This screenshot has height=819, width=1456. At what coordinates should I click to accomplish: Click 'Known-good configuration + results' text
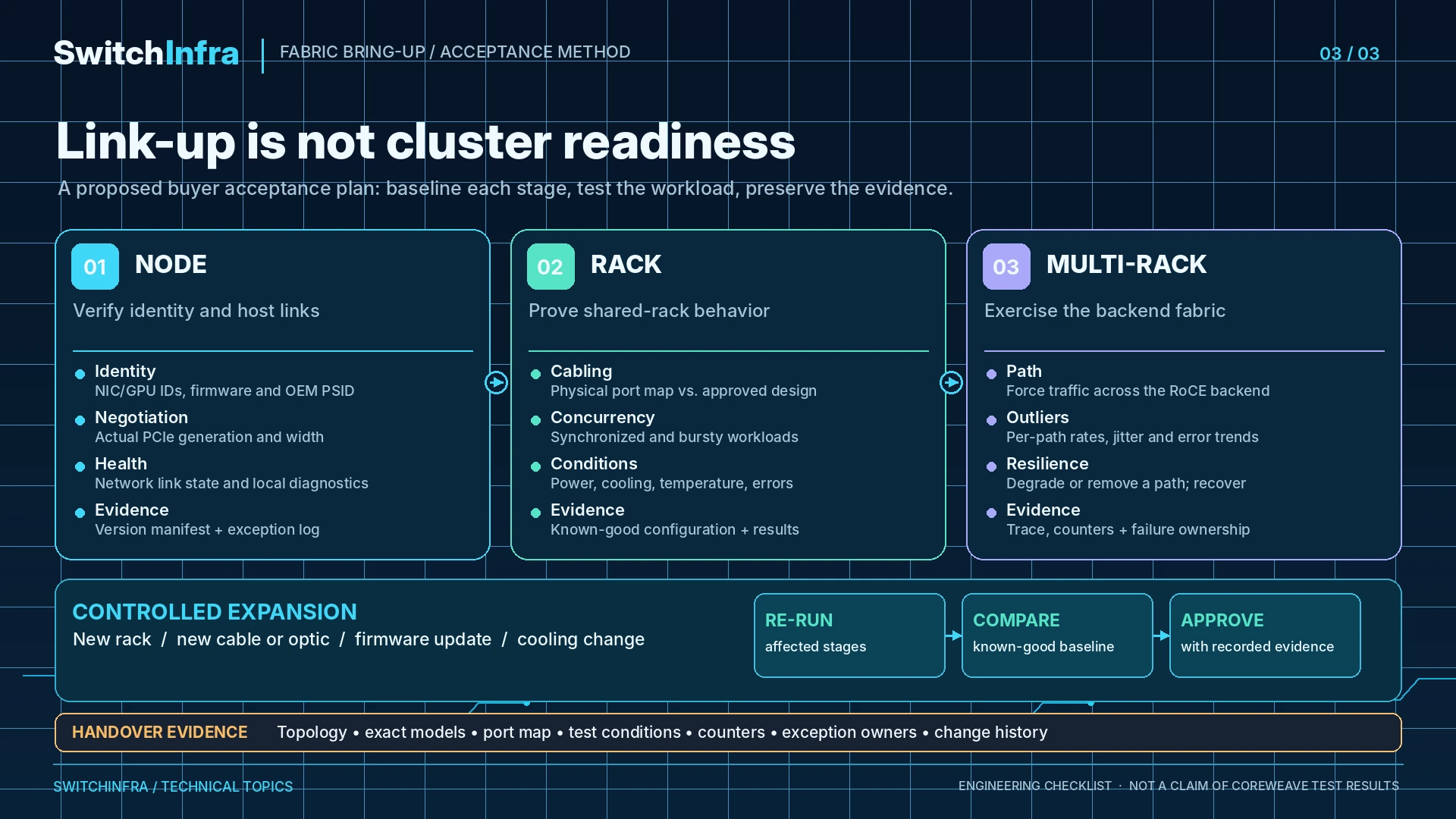click(675, 529)
